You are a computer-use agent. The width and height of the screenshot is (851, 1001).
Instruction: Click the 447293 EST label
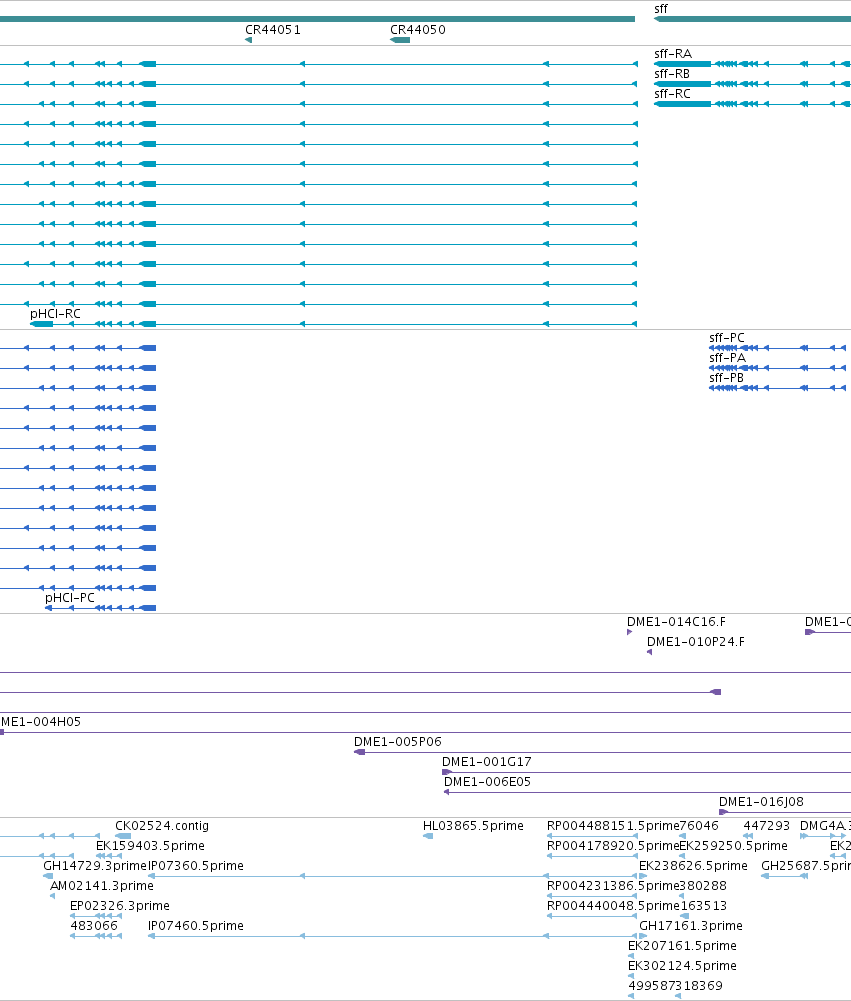[x=767, y=825]
